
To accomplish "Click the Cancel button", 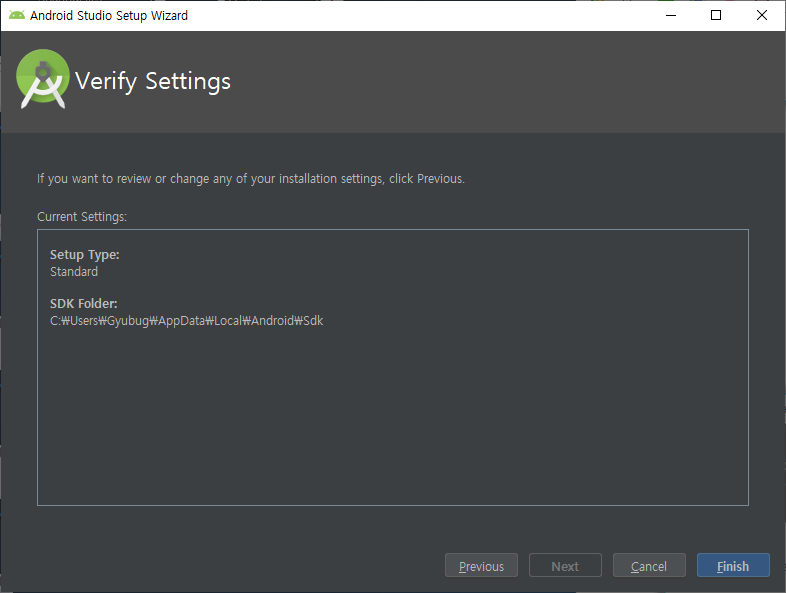I will tap(649, 565).
